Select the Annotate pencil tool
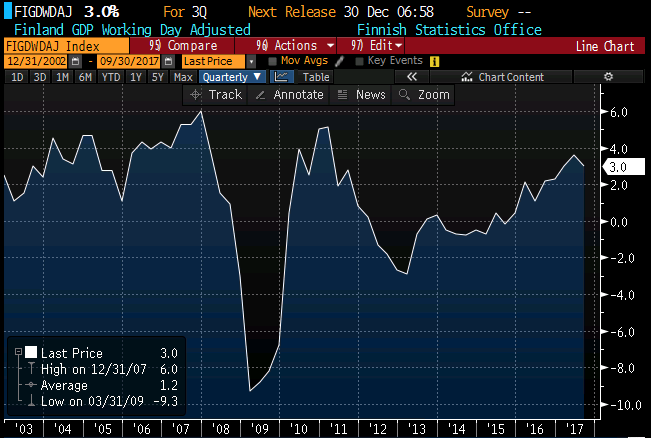The image size is (651, 438). coord(291,94)
